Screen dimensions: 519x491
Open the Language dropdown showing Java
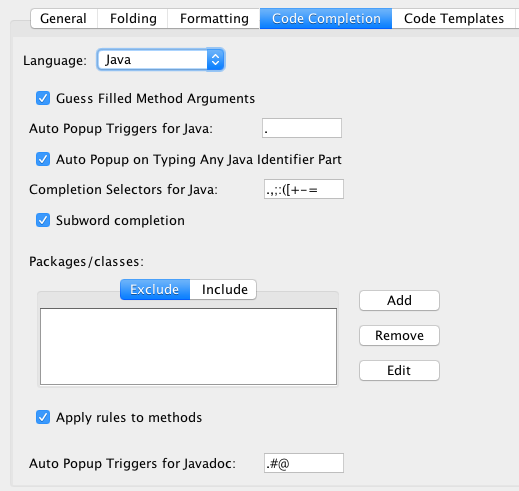(x=161, y=60)
